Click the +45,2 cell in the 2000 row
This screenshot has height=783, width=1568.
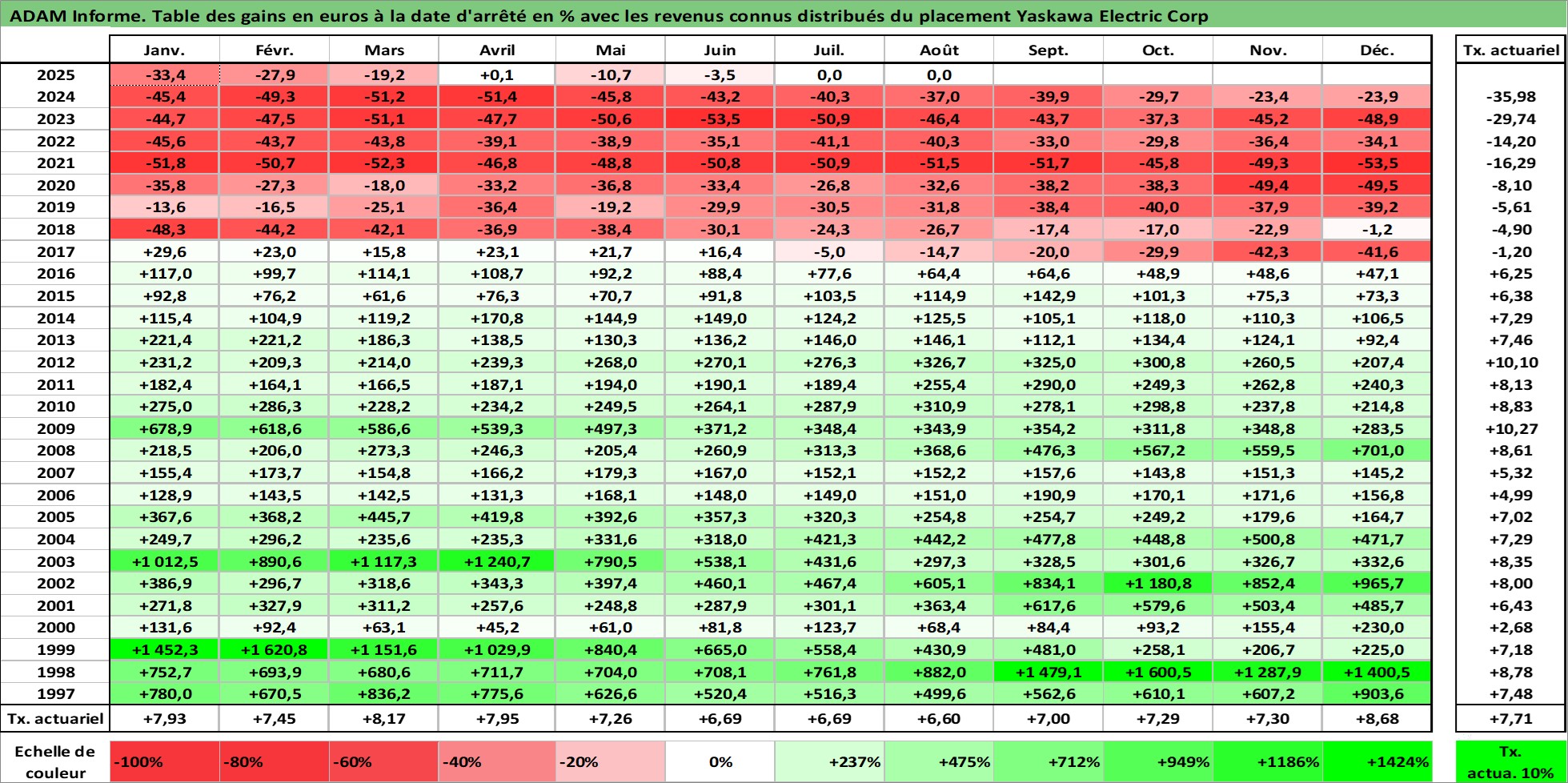tap(497, 627)
